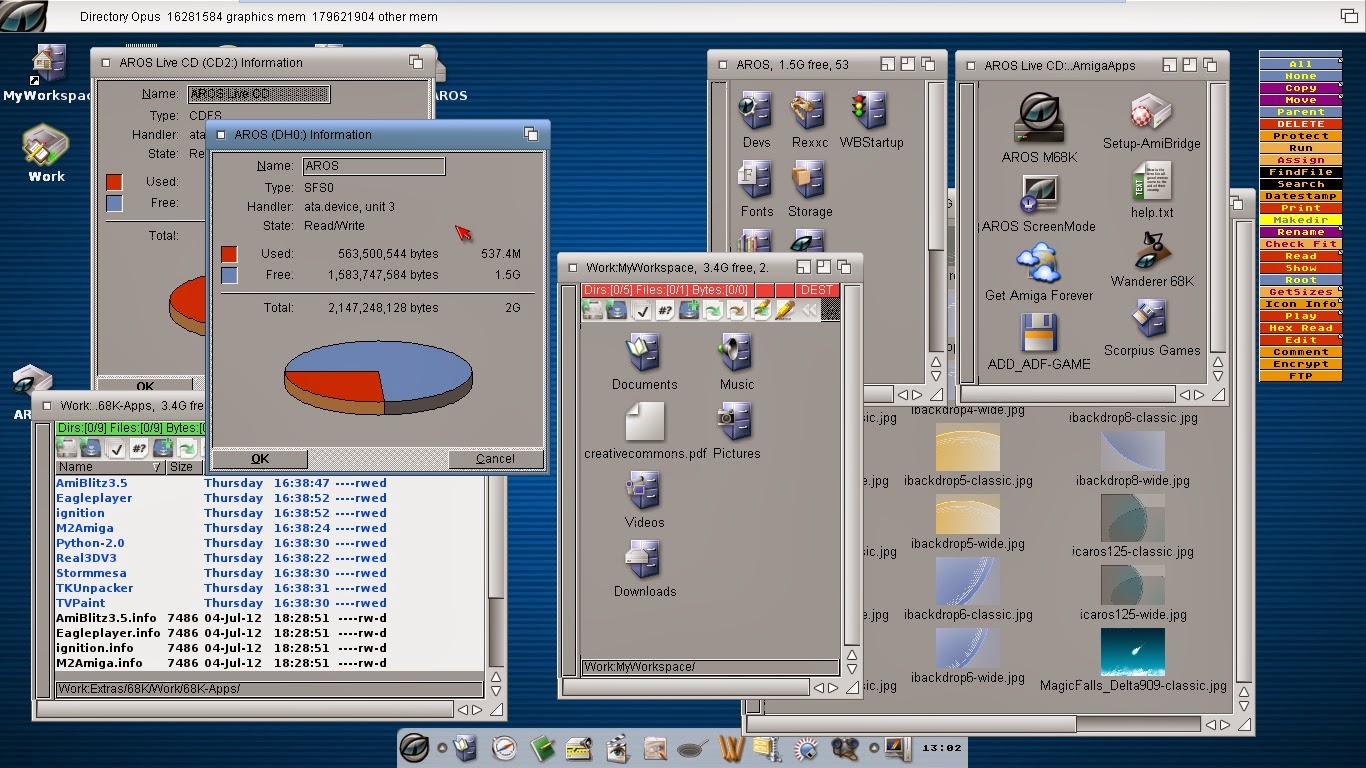Expand the dock arrow next to the monitor icon

(x=874, y=747)
